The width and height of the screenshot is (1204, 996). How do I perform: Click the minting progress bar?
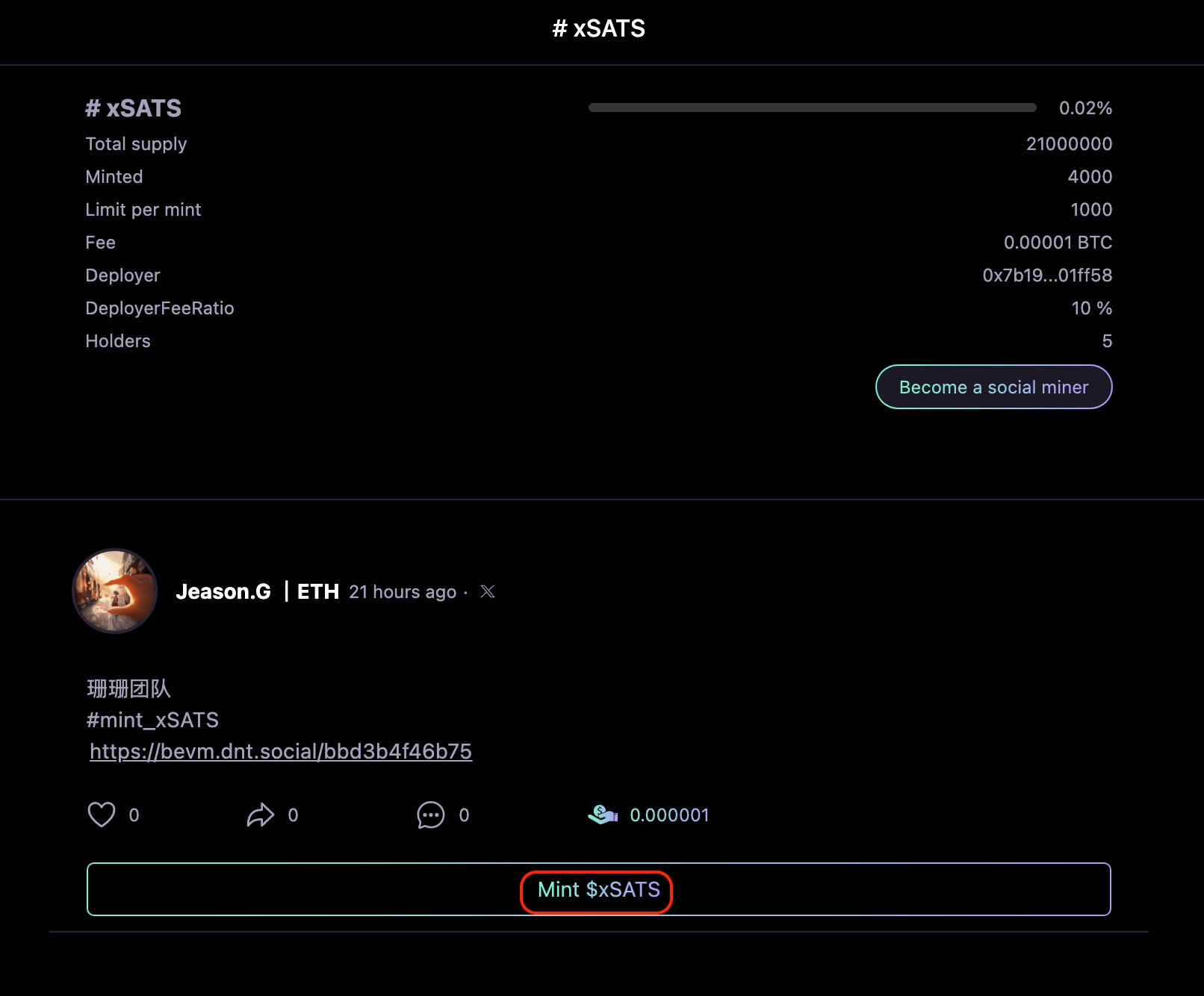(812, 108)
